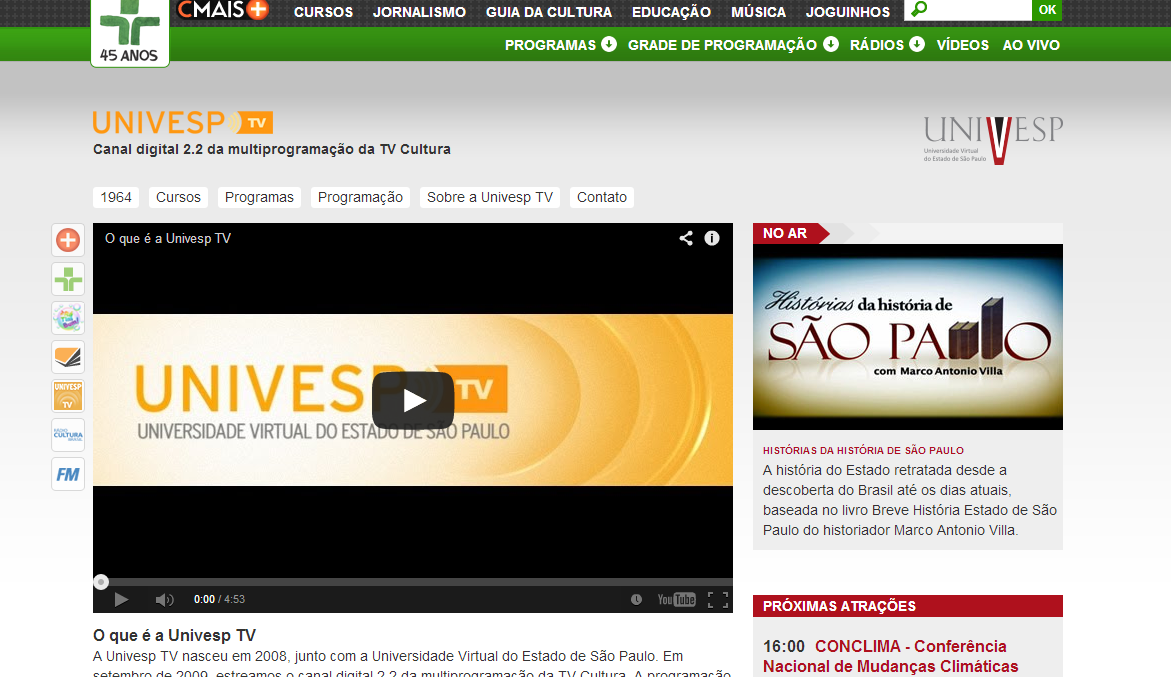Select the Sobre a Univesp TV tab

pyautogui.click(x=490, y=197)
